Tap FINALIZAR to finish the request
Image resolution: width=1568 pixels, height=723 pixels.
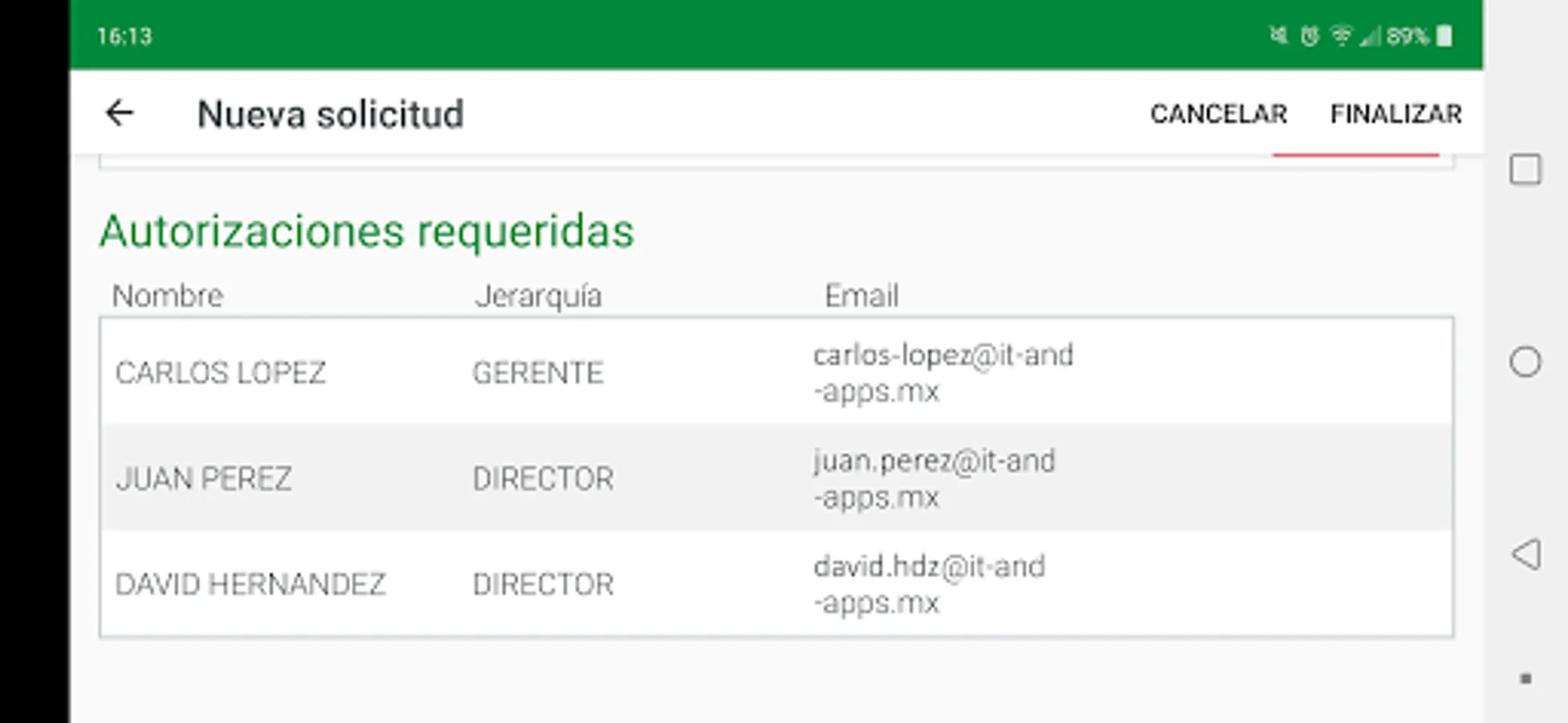pyautogui.click(x=1395, y=114)
